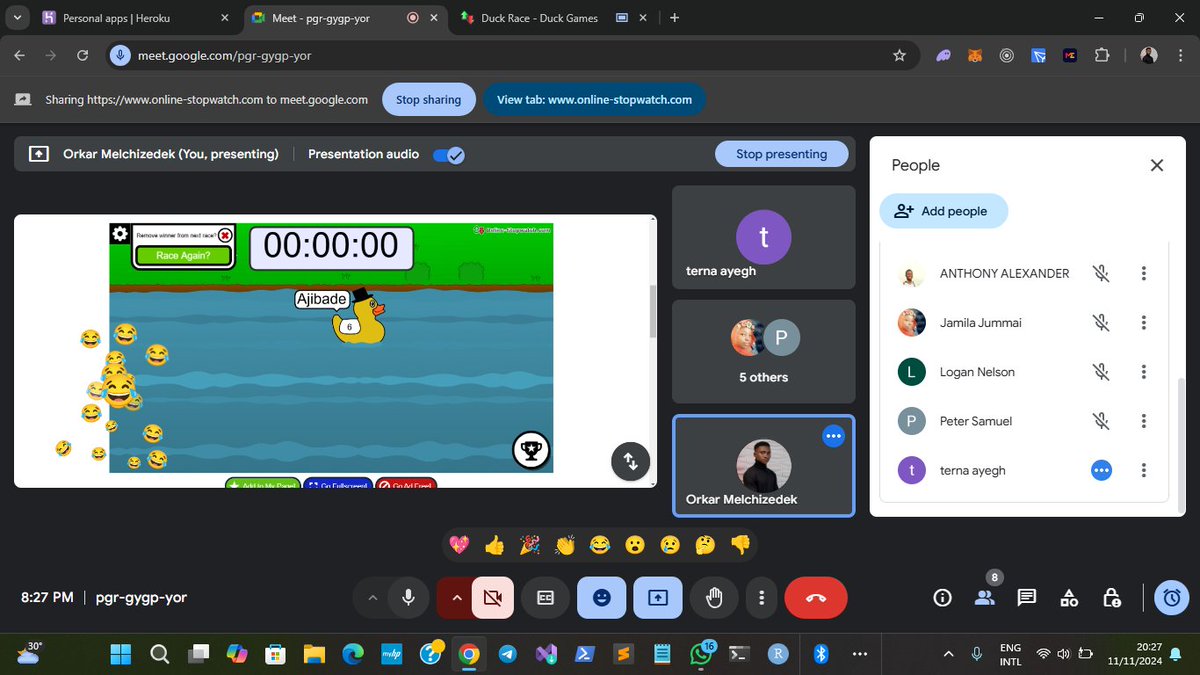Raise your hand
Image resolution: width=1200 pixels, height=675 pixels.
pyautogui.click(x=714, y=598)
